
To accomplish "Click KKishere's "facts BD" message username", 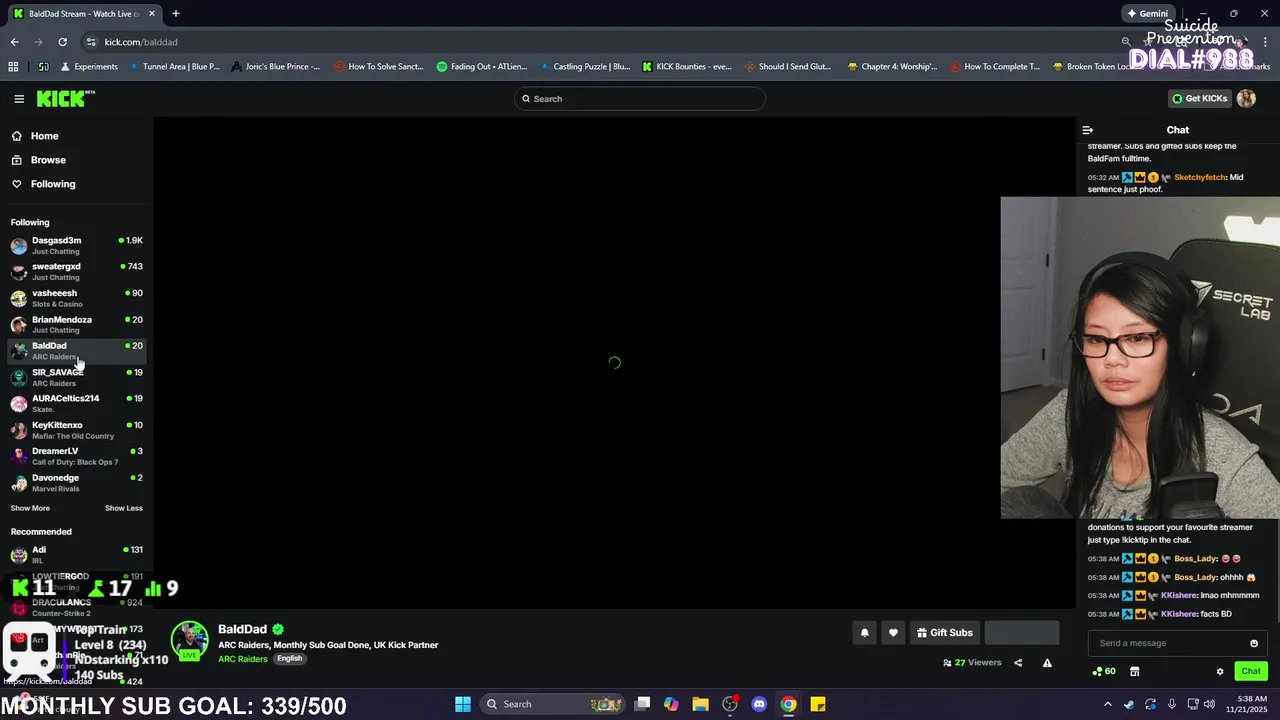I will [1179, 615].
